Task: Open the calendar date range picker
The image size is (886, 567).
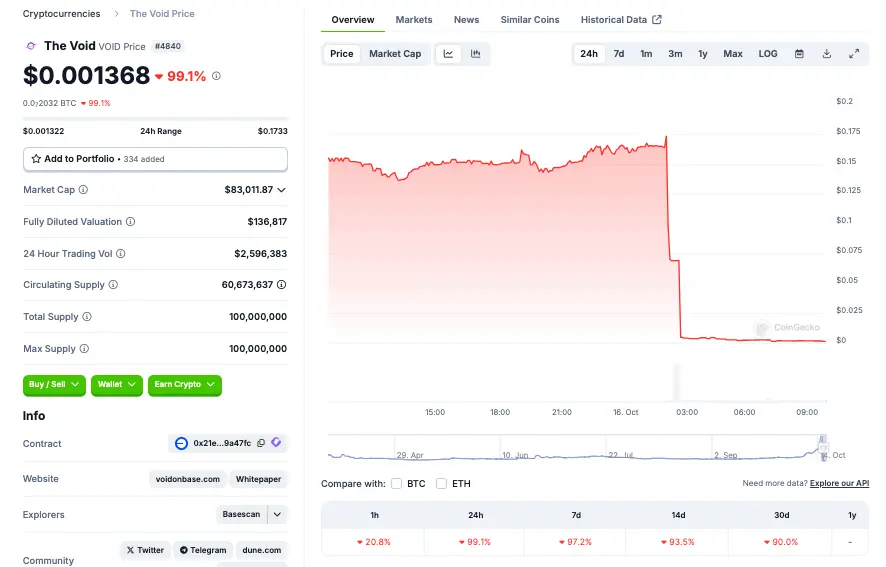Action: tap(799, 54)
